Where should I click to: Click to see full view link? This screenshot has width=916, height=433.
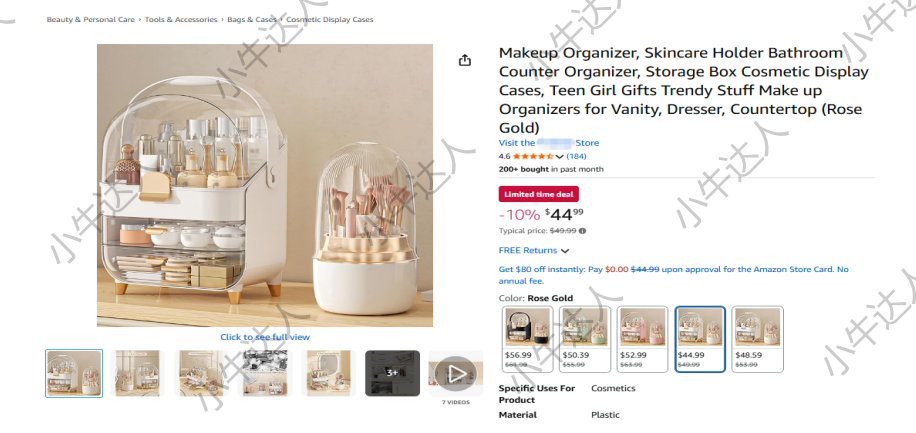pos(265,337)
